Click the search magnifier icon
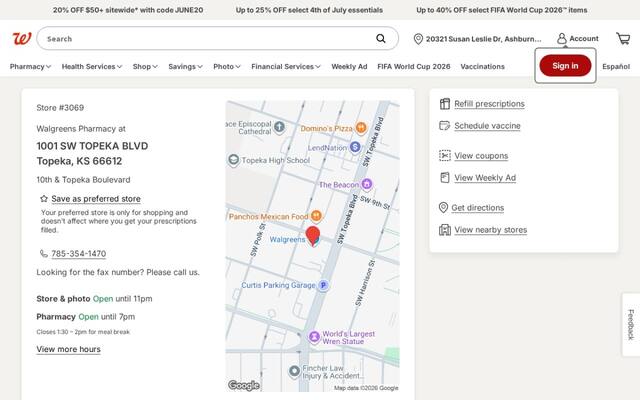 point(380,38)
